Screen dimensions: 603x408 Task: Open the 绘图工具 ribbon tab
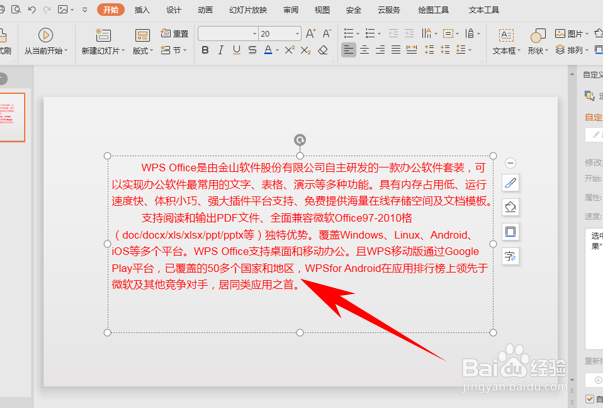pos(433,10)
